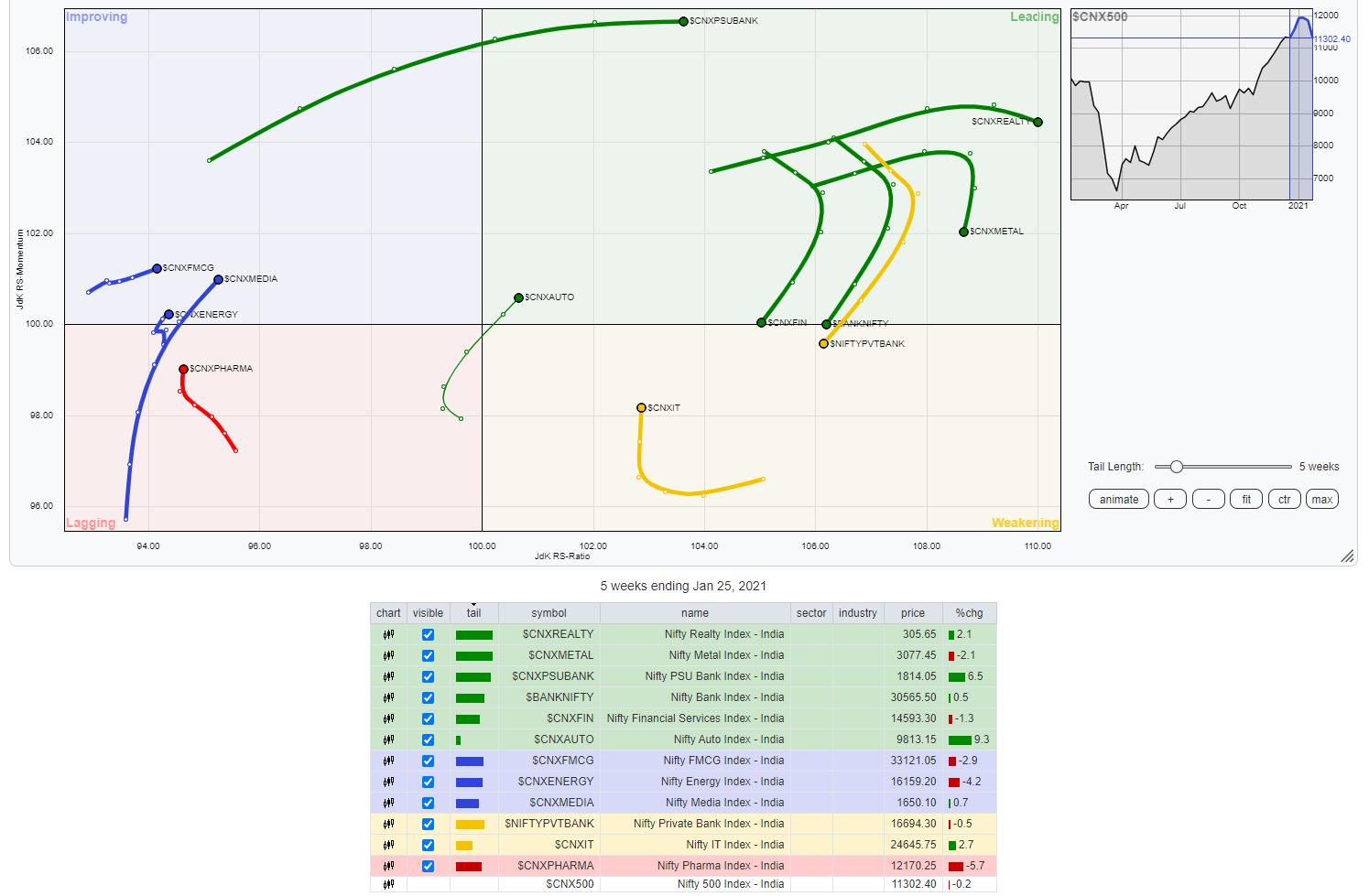Click chart icon in $CNXPHARMA row
This screenshot has height=896, width=1369.
pos(388,866)
